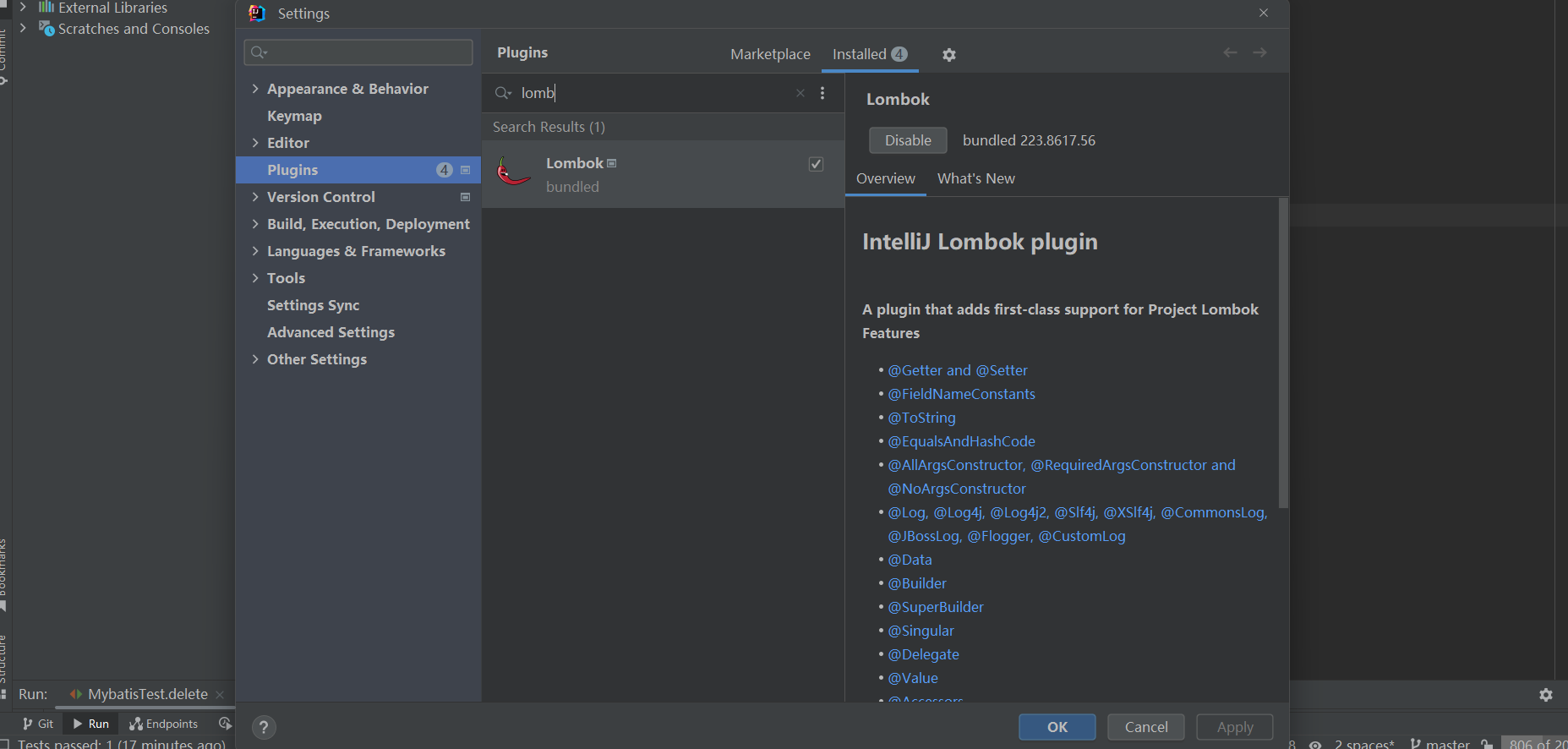Expand Scratches and Consoles in project tree

point(24,28)
